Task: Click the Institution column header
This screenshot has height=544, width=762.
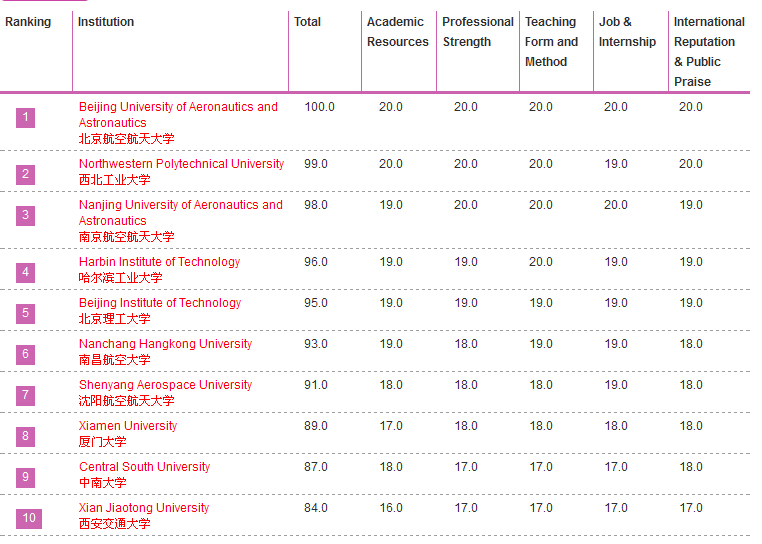Action: click(105, 22)
